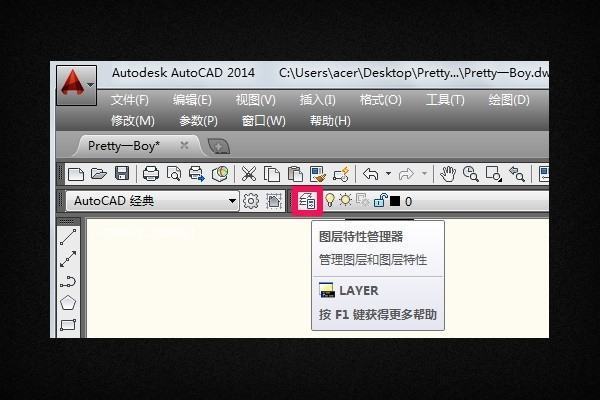Select the Construction Line tool

[68, 260]
